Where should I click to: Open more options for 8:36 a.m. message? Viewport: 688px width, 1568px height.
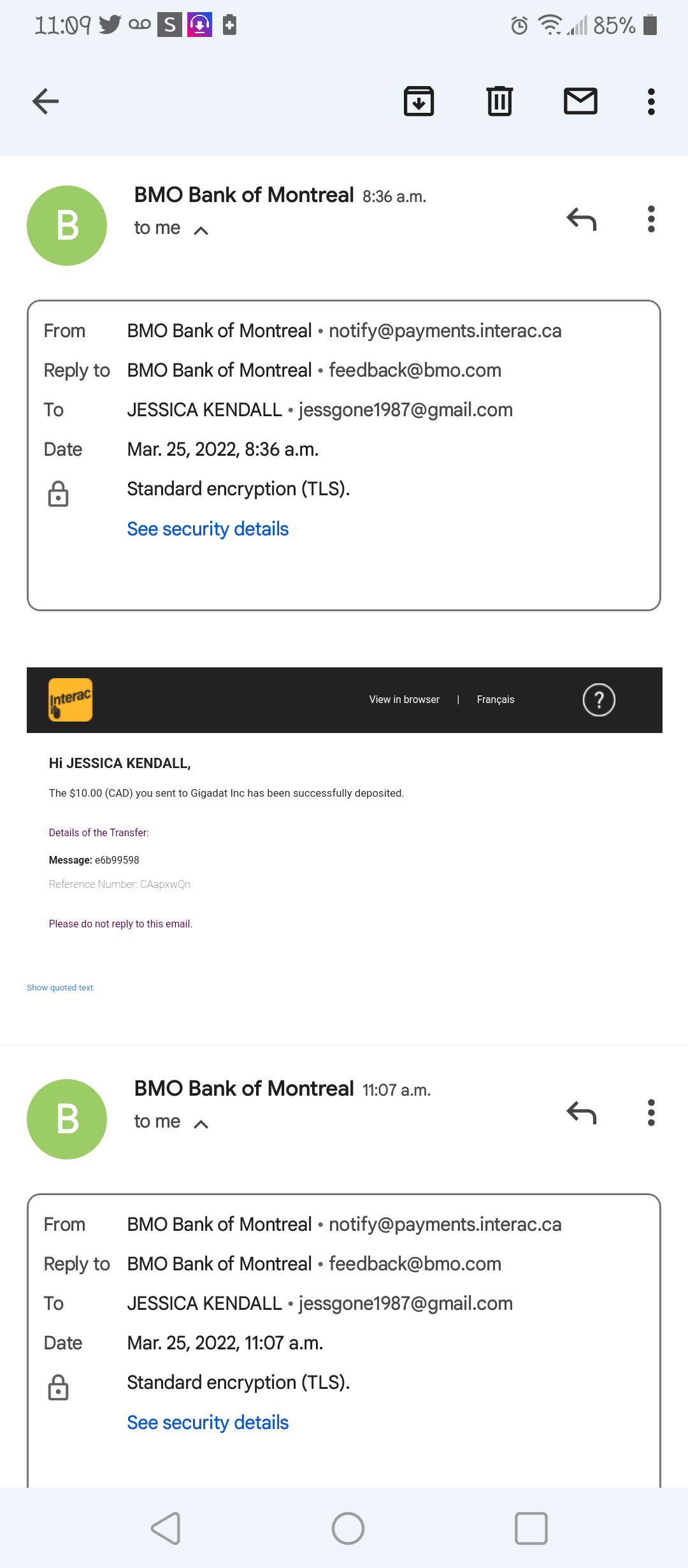pos(651,219)
